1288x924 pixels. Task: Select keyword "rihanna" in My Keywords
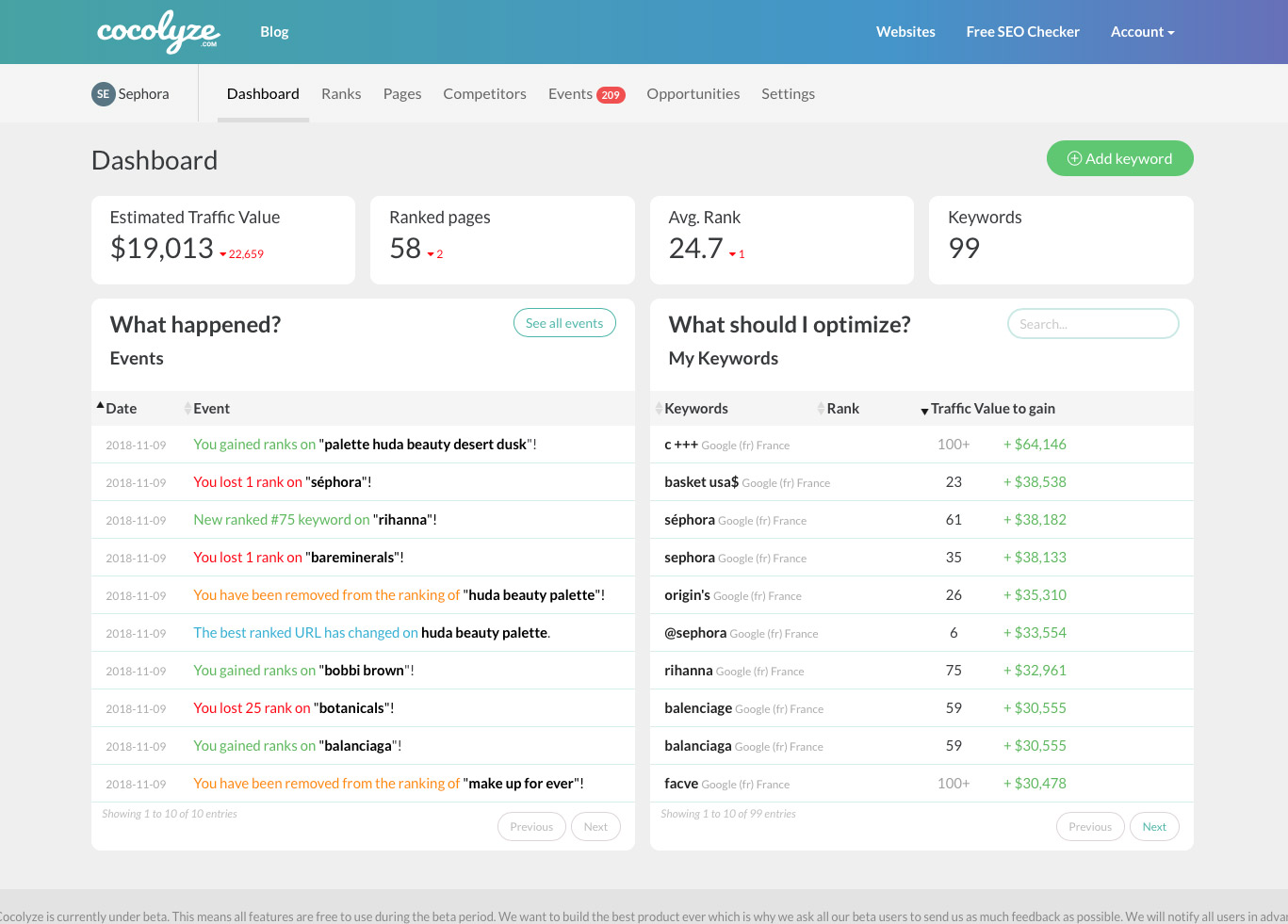(688, 671)
